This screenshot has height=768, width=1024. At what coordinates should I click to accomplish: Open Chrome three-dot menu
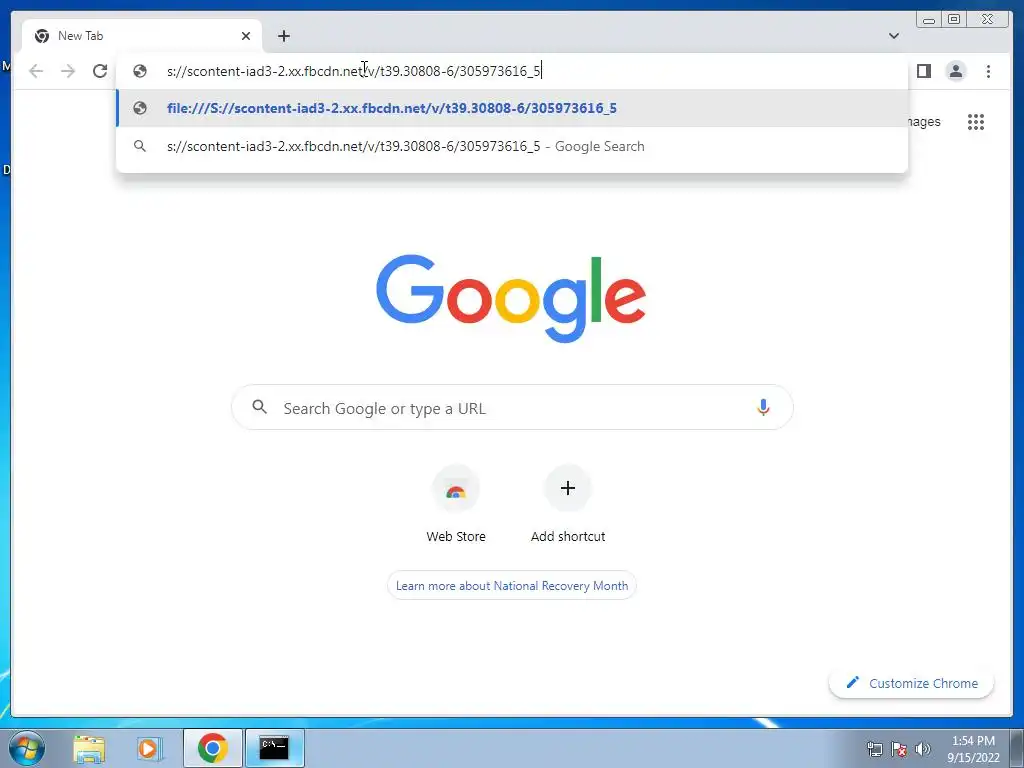point(988,71)
